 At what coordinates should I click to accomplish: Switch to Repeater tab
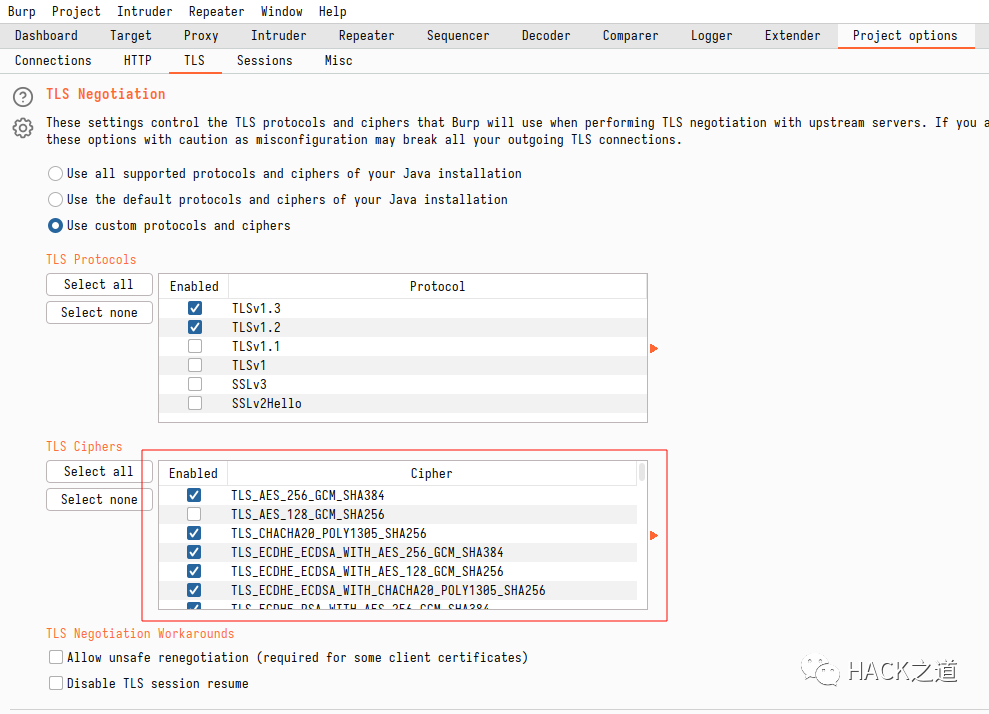pyautogui.click(x=366, y=35)
